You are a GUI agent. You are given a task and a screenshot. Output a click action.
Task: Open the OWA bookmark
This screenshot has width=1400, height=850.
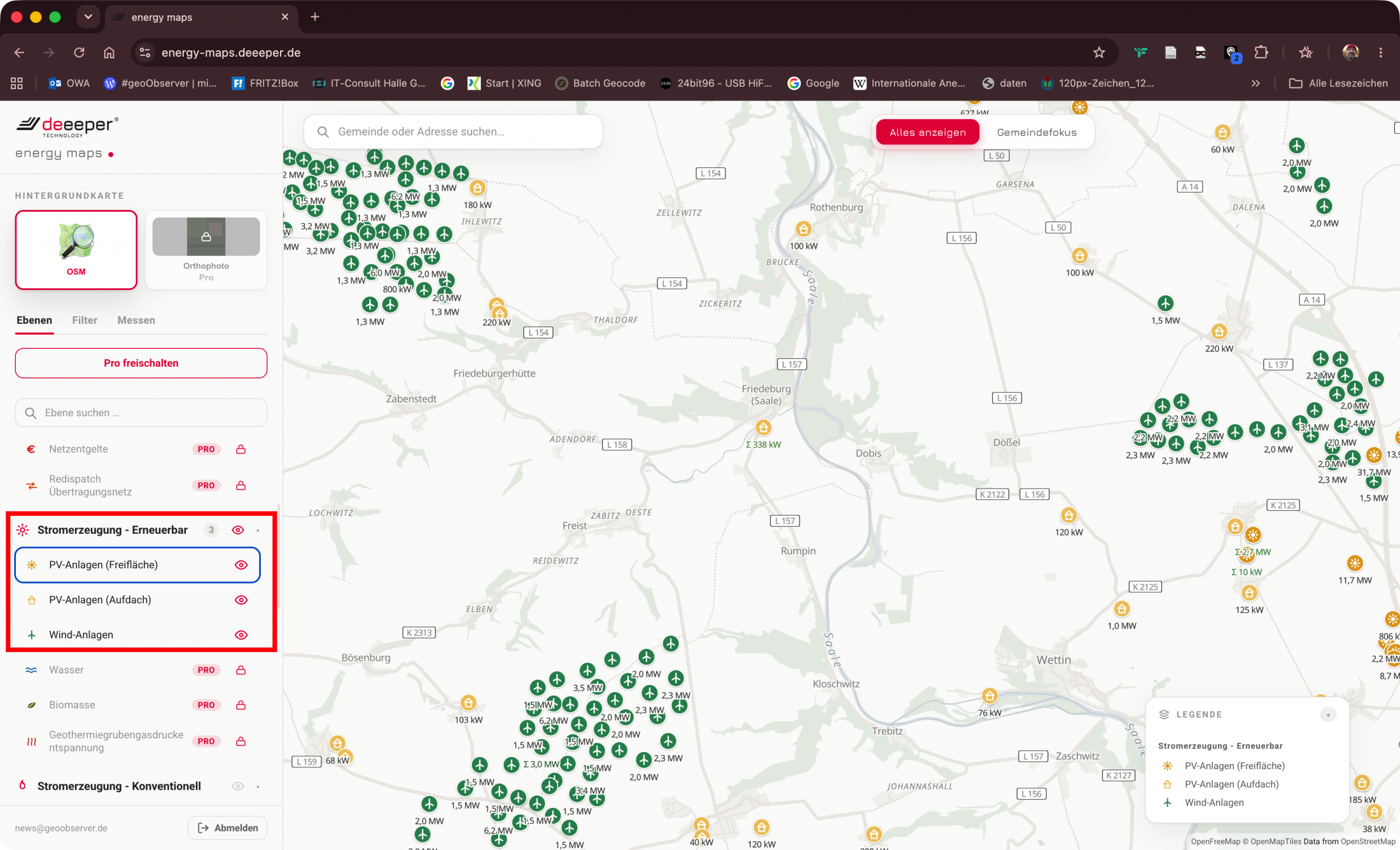point(69,84)
